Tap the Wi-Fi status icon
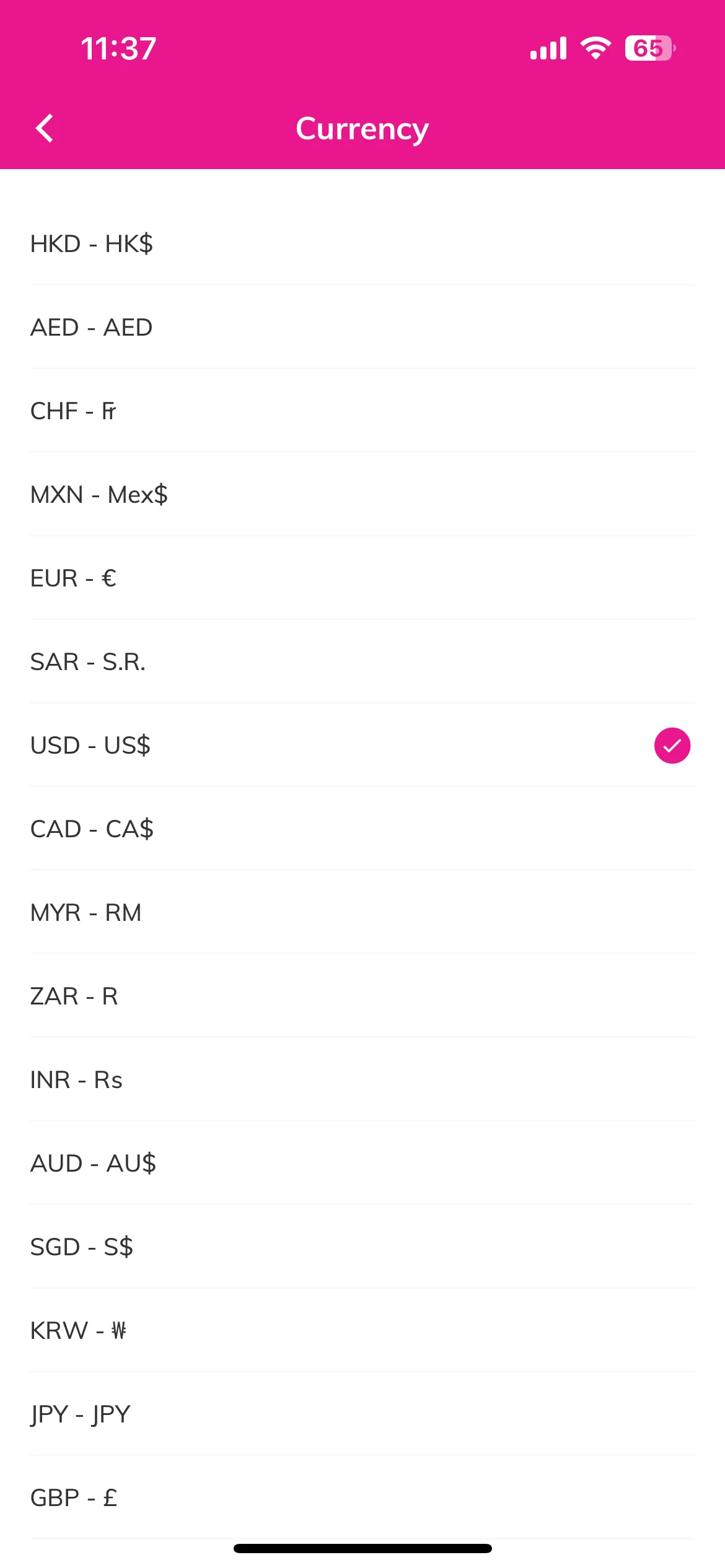Viewport: 725px width, 1568px height. point(595,48)
